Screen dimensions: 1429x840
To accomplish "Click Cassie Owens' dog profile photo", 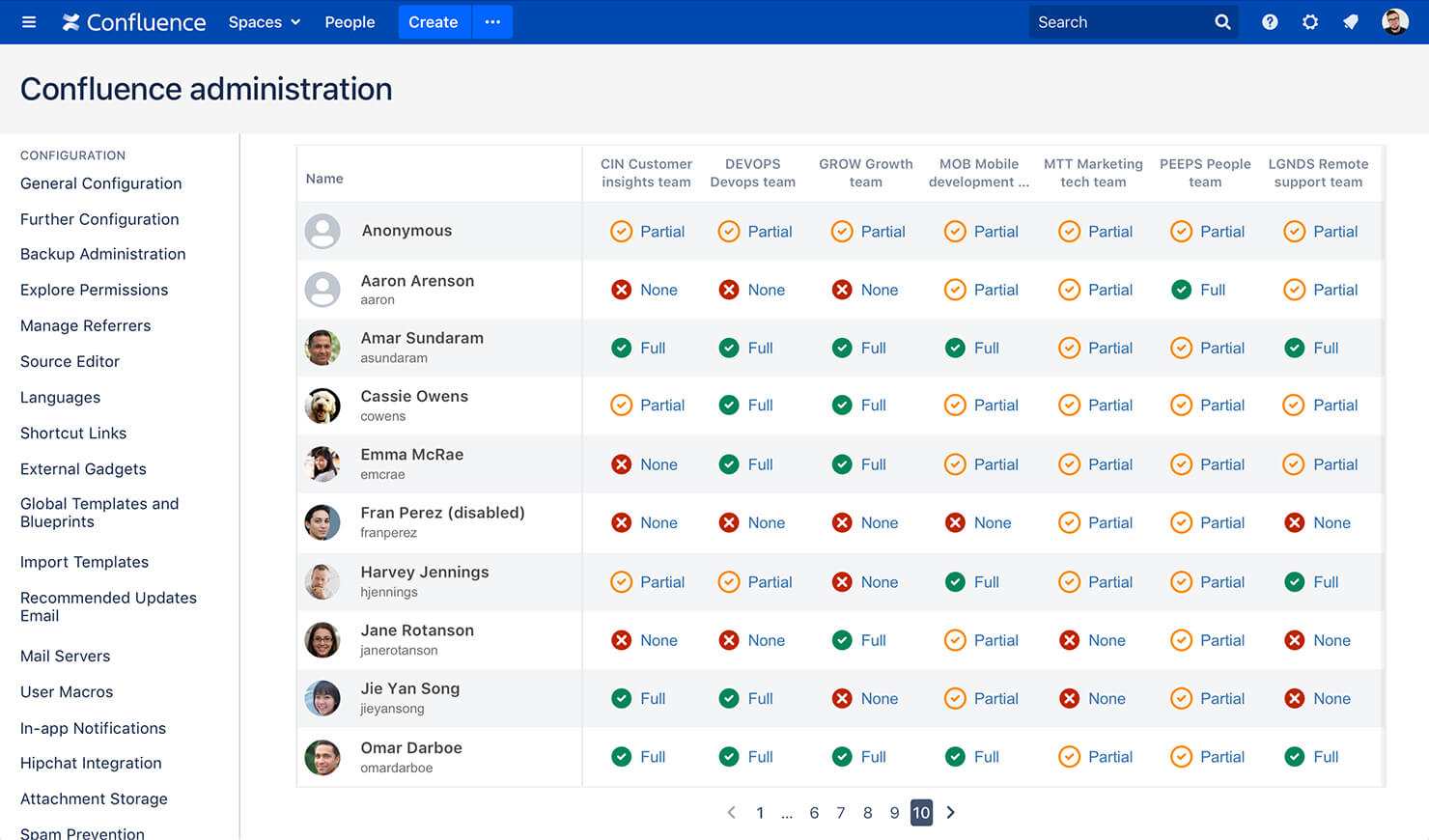I will [x=322, y=406].
